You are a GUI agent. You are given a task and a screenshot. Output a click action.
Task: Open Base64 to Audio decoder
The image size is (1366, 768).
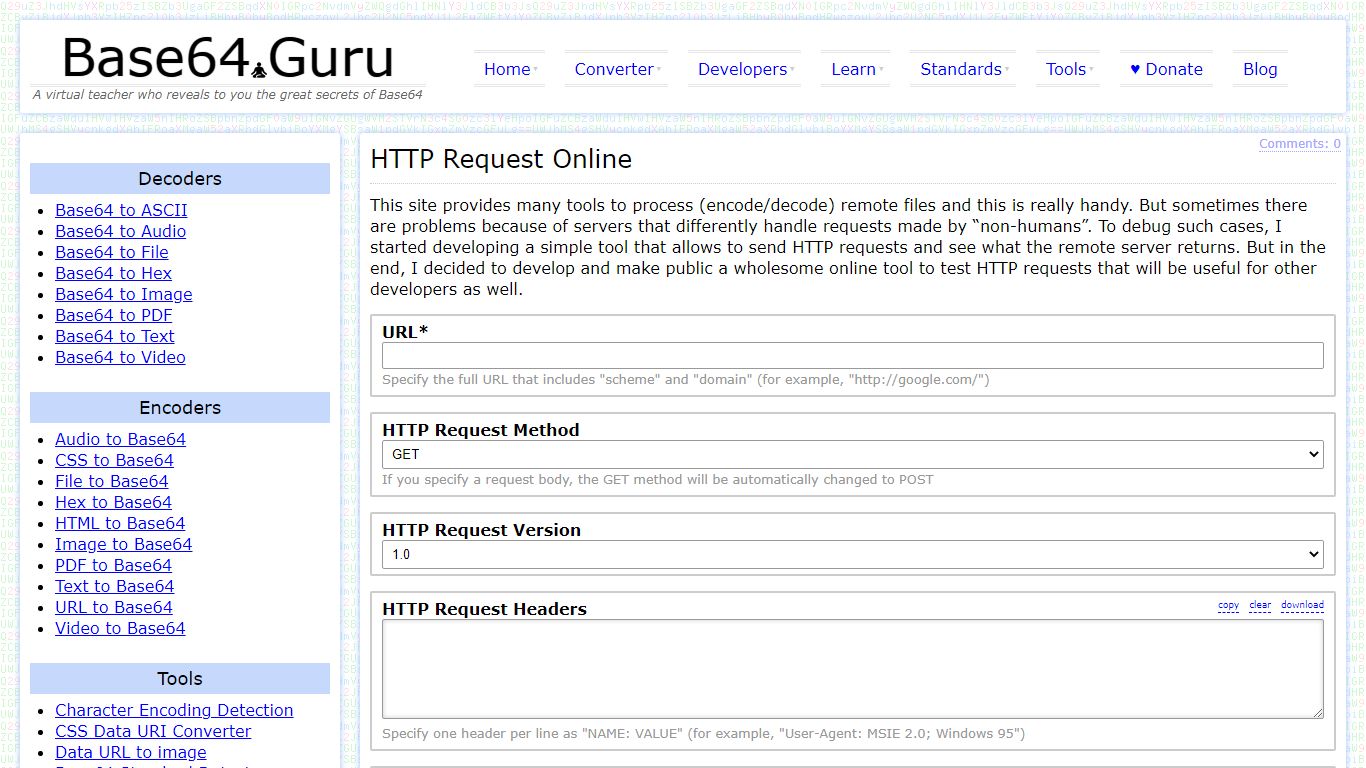(120, 231)
